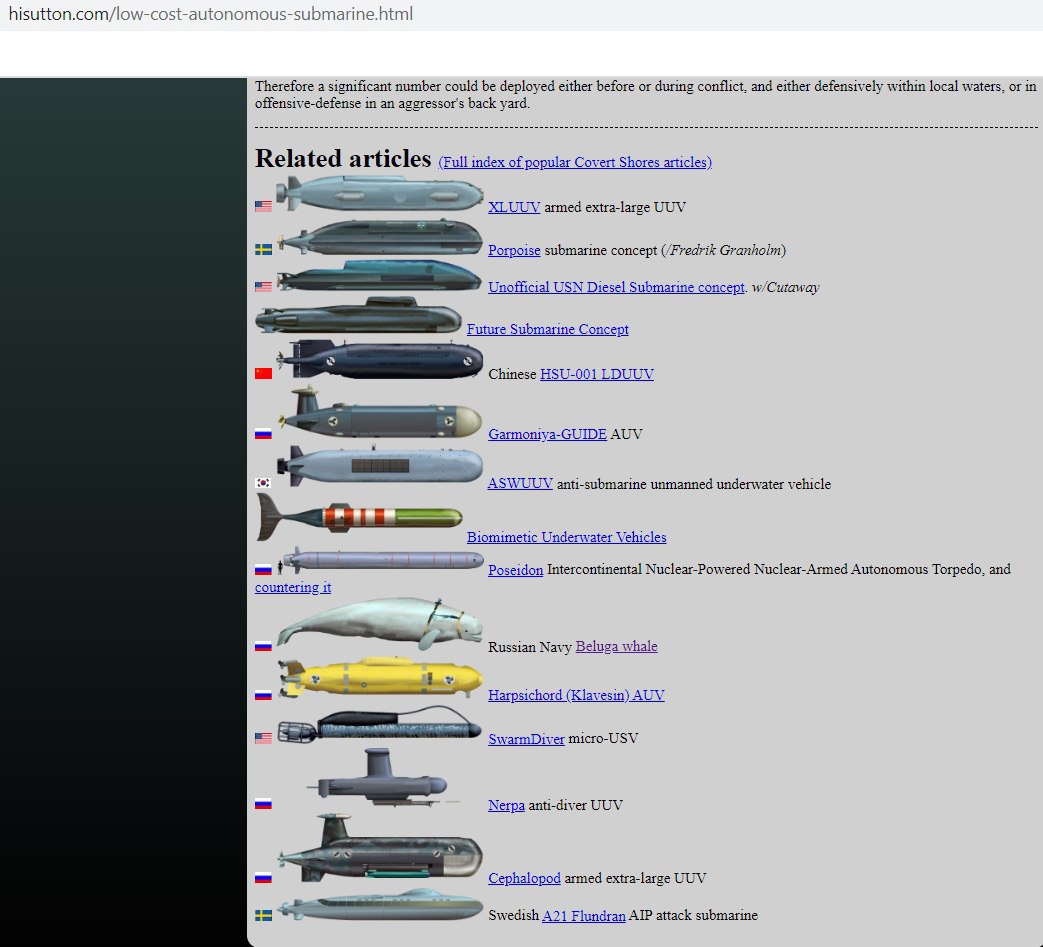This screenshot has height=947, width=1043.
Task: Open the Harpsichord (Klavesin) AUV link
Action: point(576,696)
